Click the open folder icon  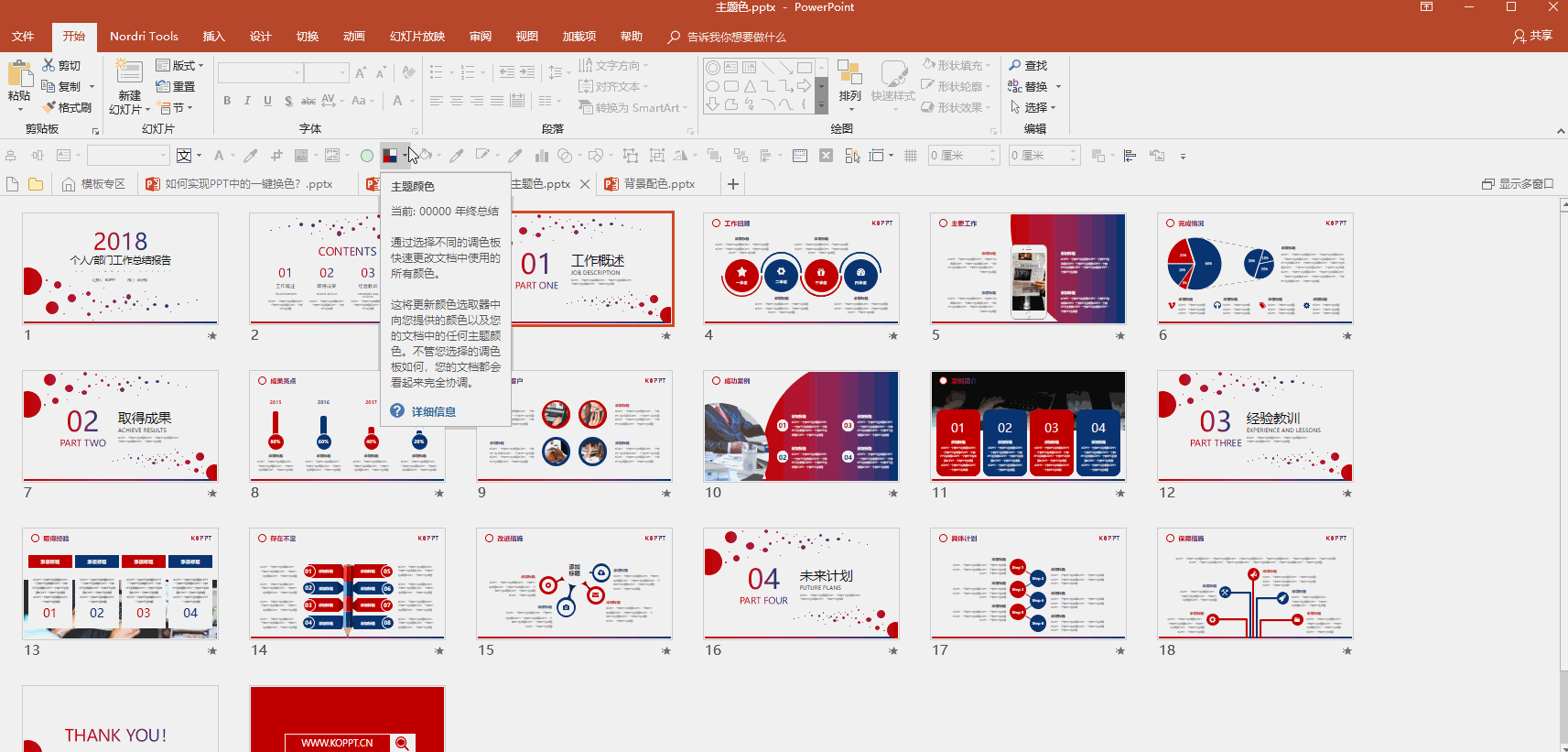pyautogui.click(x=36, y=184)
